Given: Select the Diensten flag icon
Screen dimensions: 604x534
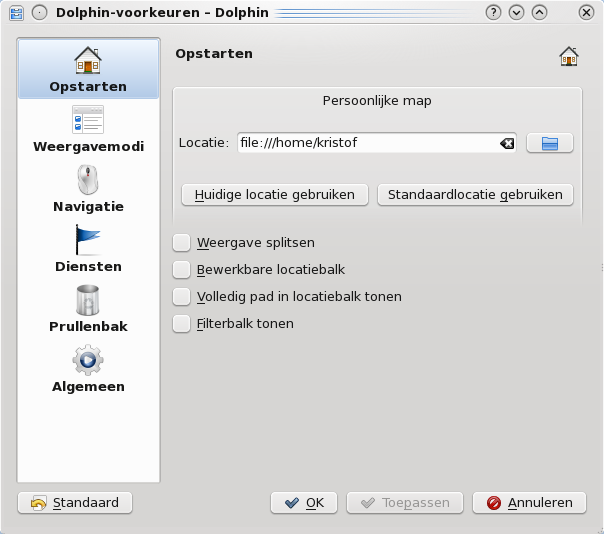Looking at the screenshot, I should (88, 241).
